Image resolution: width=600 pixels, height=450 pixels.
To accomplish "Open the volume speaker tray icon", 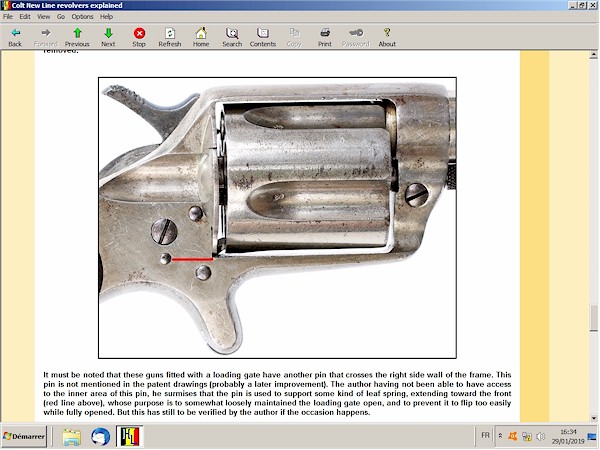I will 540,436.
